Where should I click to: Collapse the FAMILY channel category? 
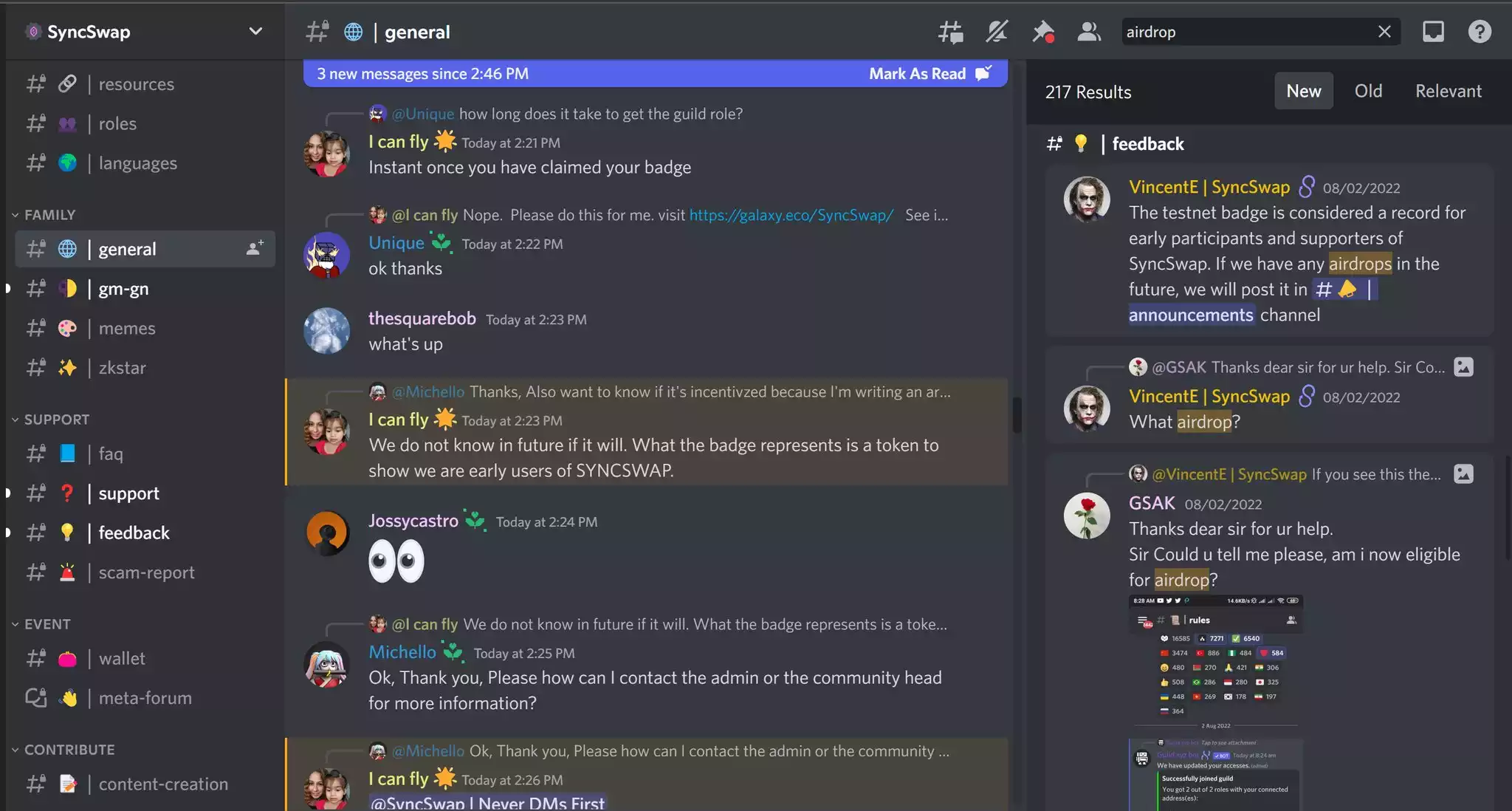click(x=49, y=215)
